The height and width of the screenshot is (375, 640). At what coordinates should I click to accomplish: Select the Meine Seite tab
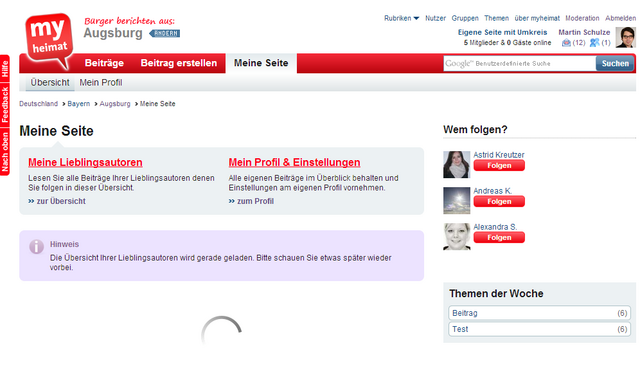point(261,63)
